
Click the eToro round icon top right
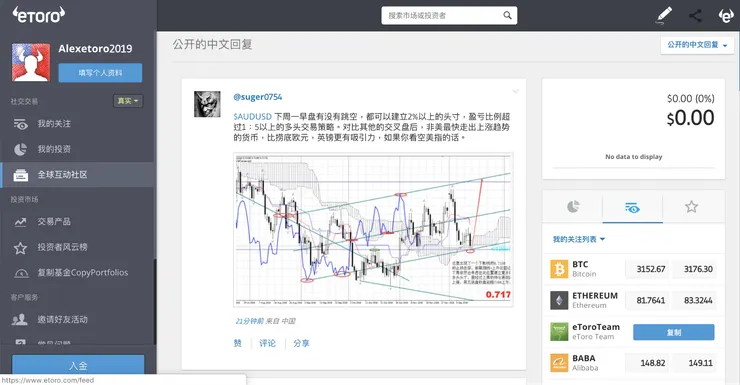(725, 16)
